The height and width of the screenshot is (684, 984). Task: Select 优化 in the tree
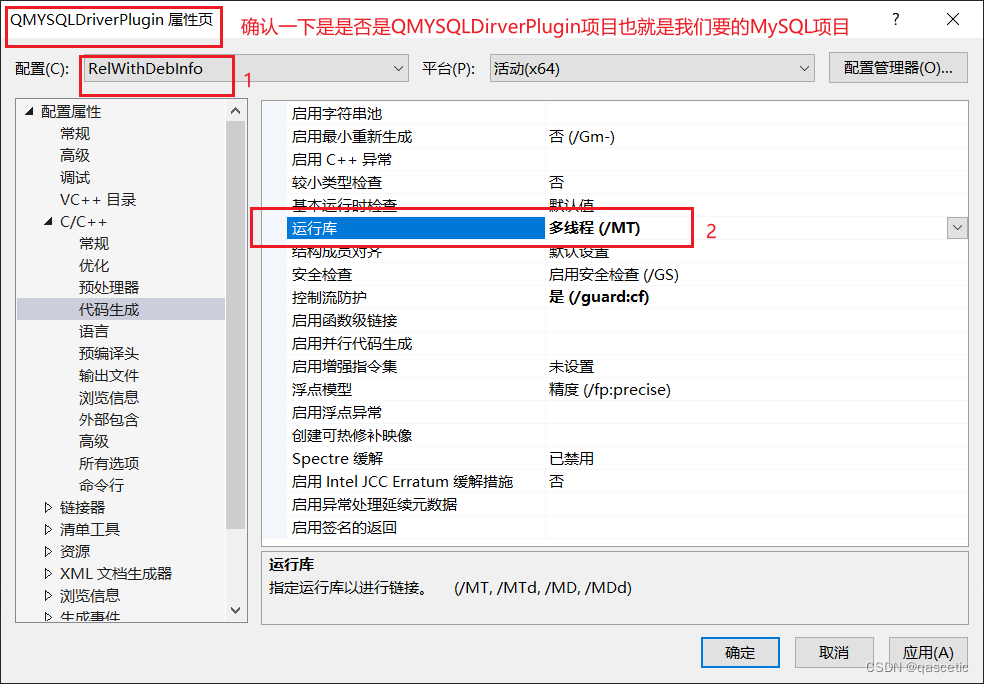(x=94, y=265)
